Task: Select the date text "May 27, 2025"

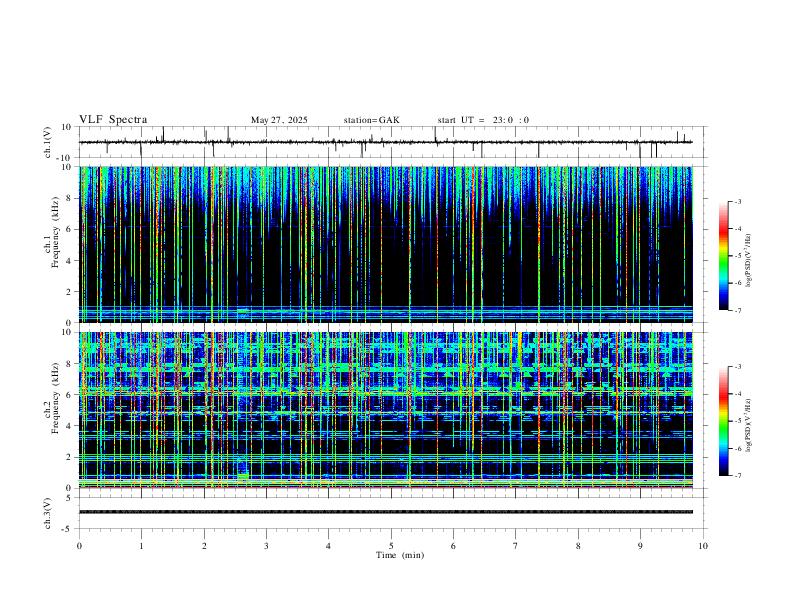Action: pos(279,120)
